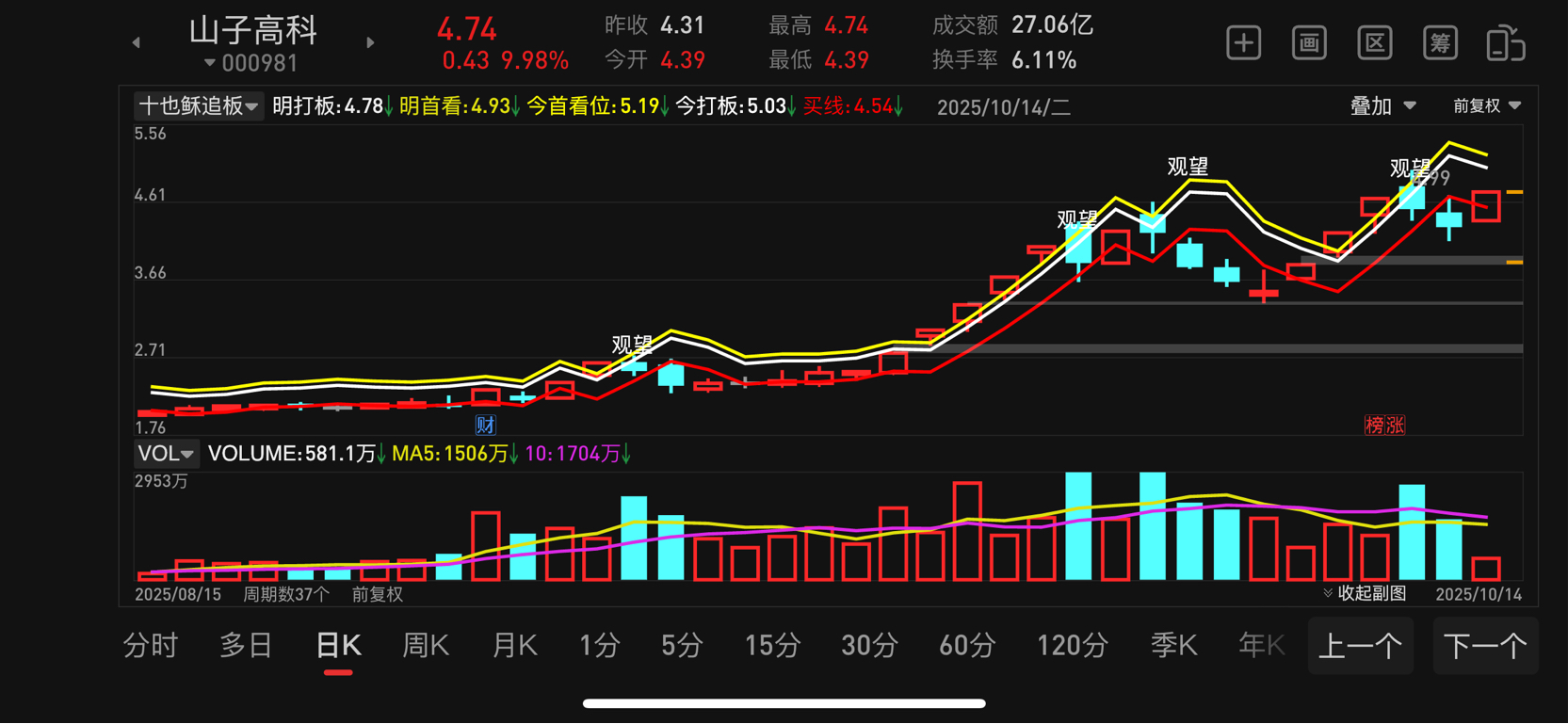Tap the stock name 山子高科

pos(253,30)
